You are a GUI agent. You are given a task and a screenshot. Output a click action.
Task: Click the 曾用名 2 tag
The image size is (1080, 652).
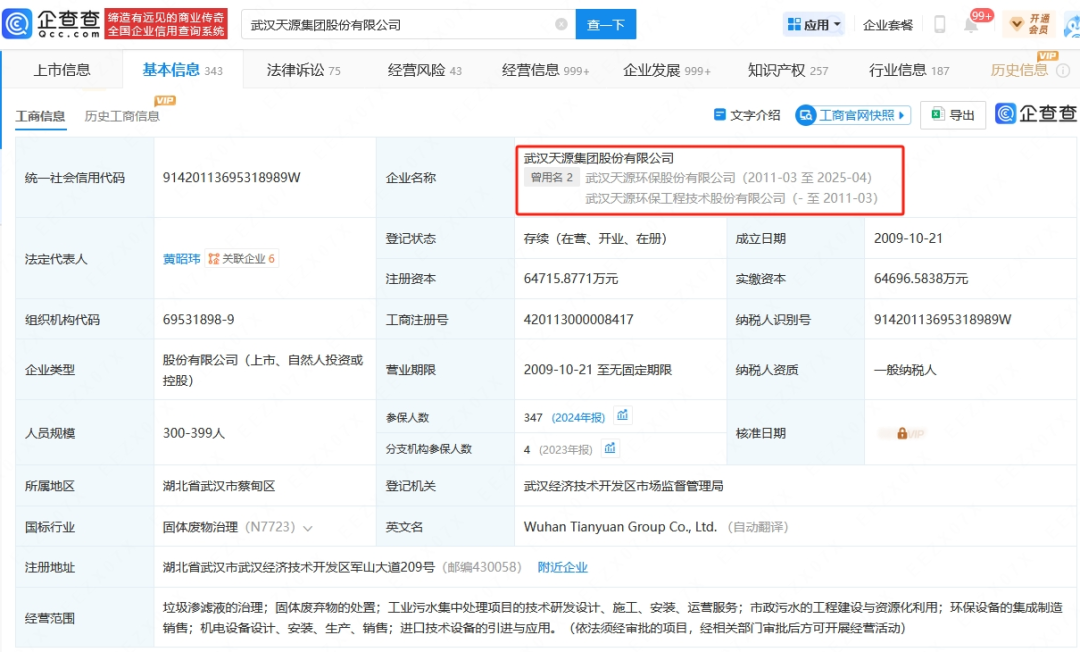tap(552, 178)
